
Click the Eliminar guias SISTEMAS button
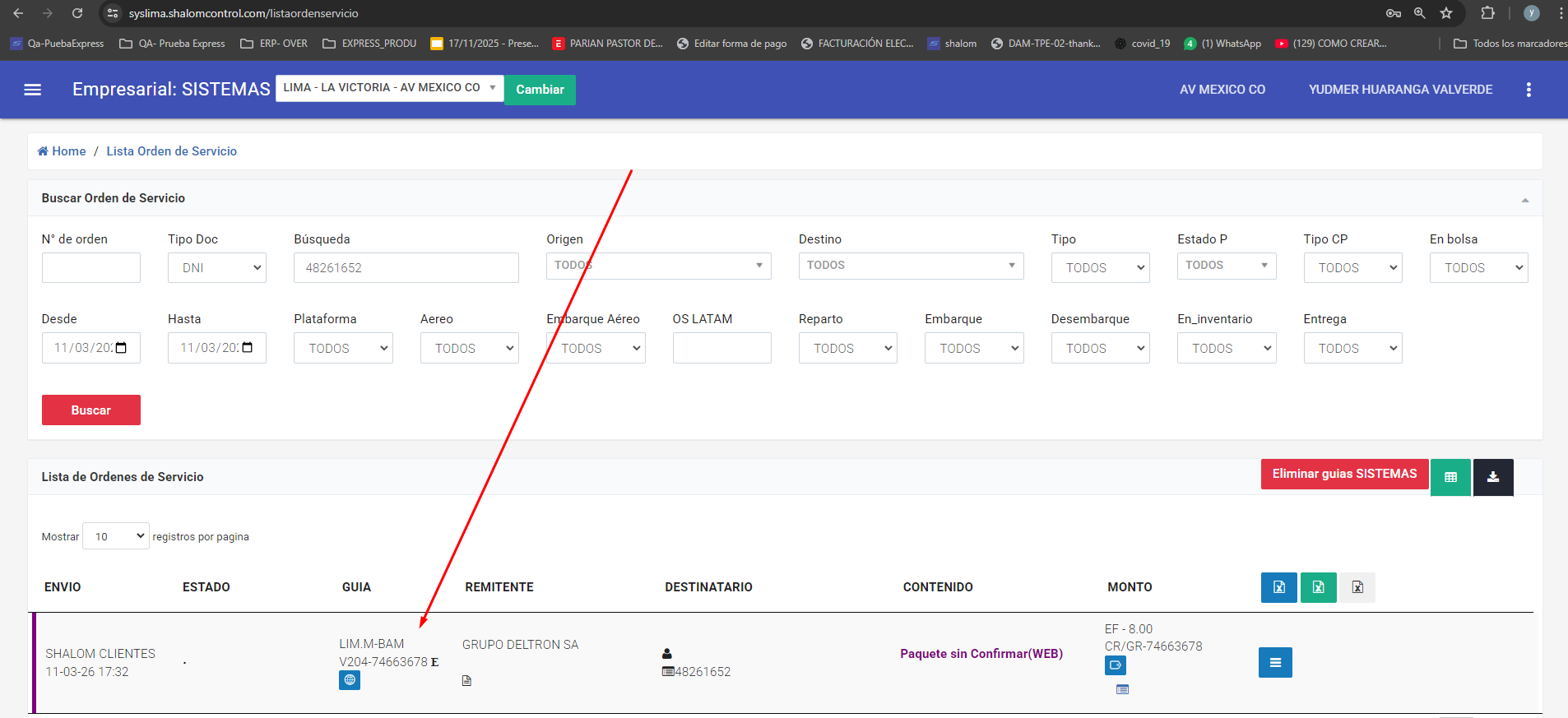(1343, 475)
